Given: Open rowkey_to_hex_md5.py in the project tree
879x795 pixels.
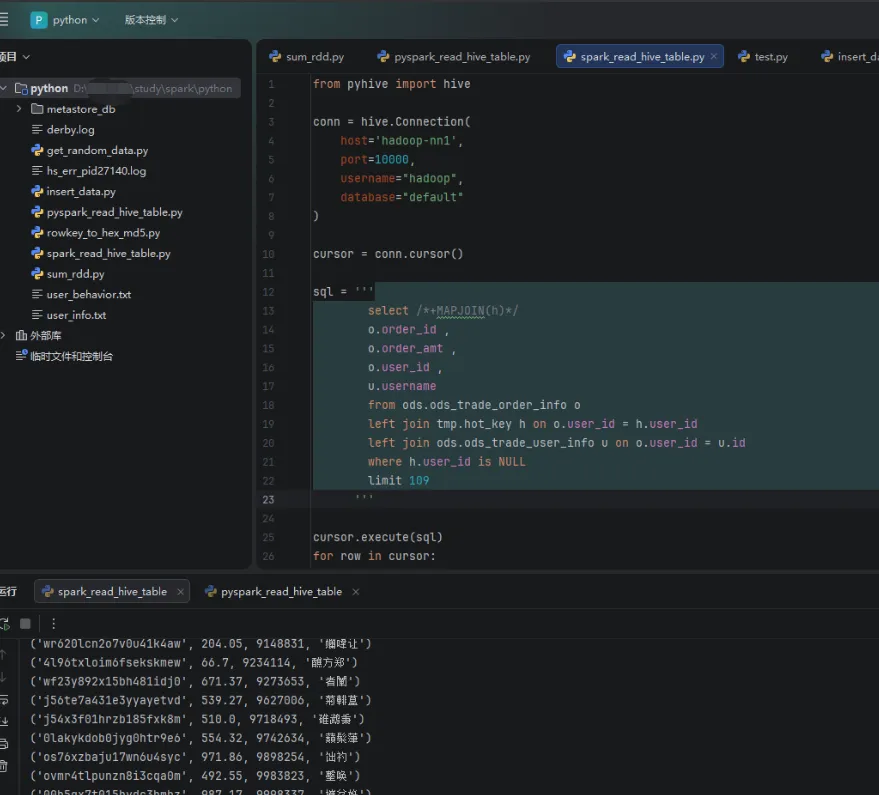Looking at the screenshot, I should [x=103, y=233].
